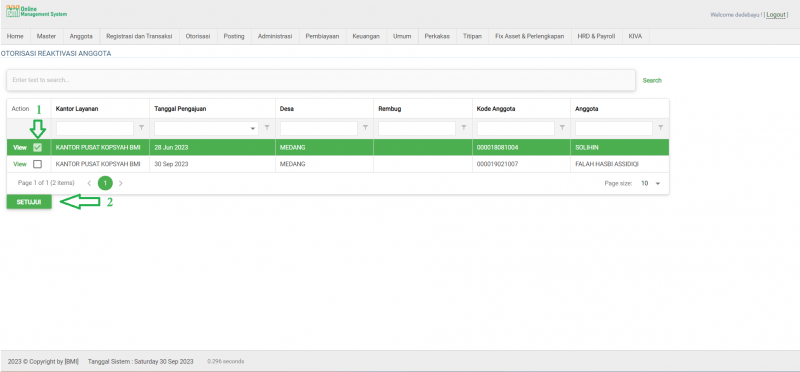Click the Kode Anggota column filter icon

pos(562,128)
